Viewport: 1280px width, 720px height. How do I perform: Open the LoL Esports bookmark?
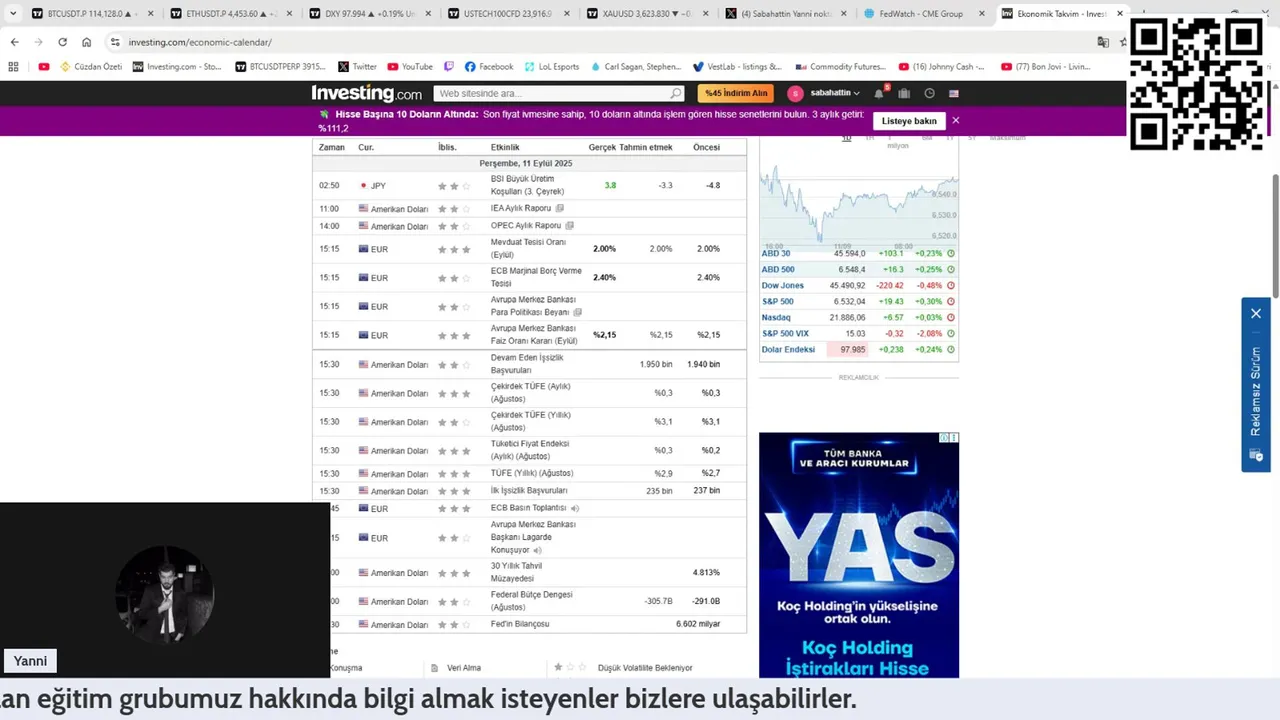click(x=550, y=67)
